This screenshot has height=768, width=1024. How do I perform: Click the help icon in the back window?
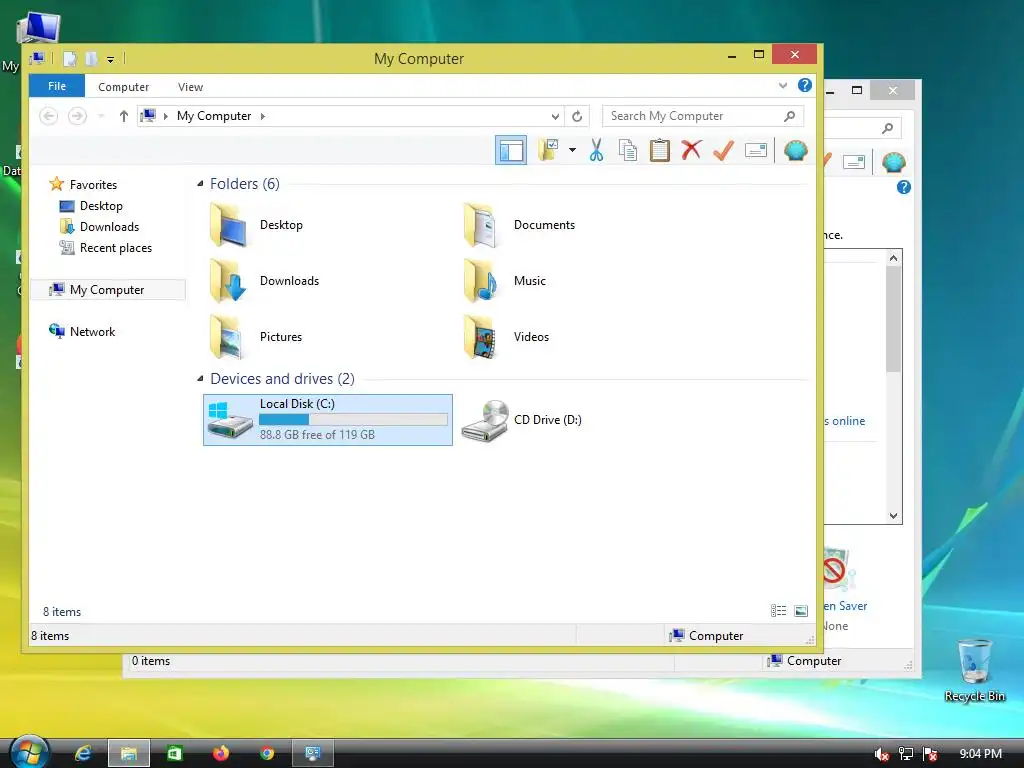(x=904, y=187)
